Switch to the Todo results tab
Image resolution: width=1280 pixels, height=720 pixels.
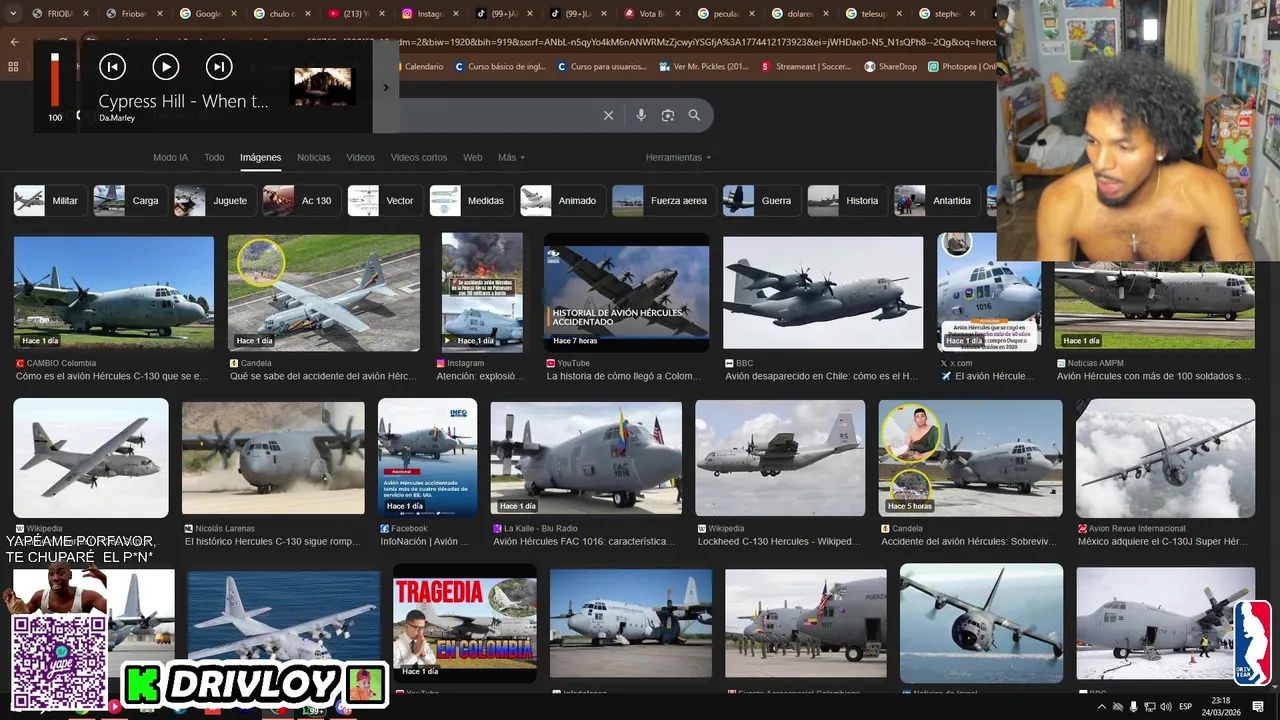click(x=214, y=157)
